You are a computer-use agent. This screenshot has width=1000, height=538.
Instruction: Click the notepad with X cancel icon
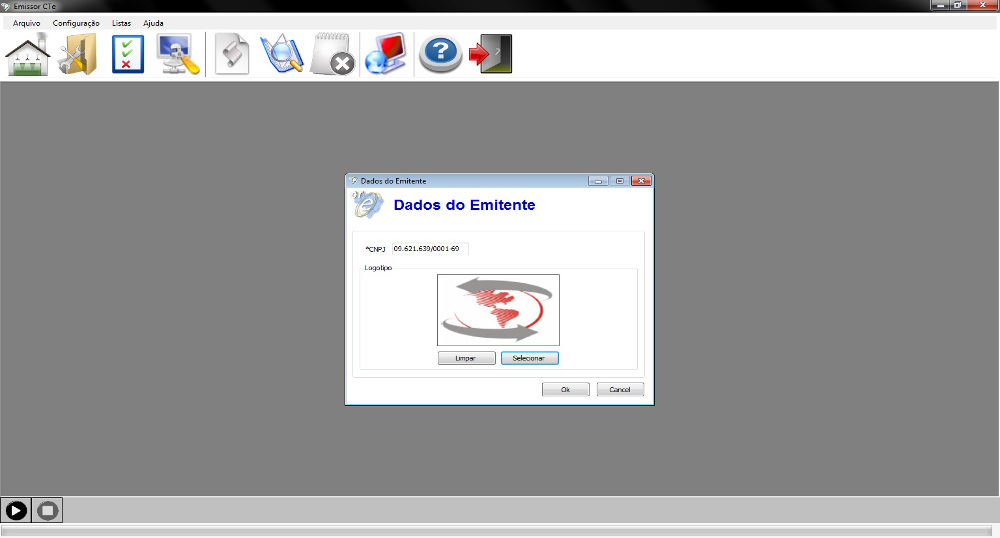(x=332, y=55)
